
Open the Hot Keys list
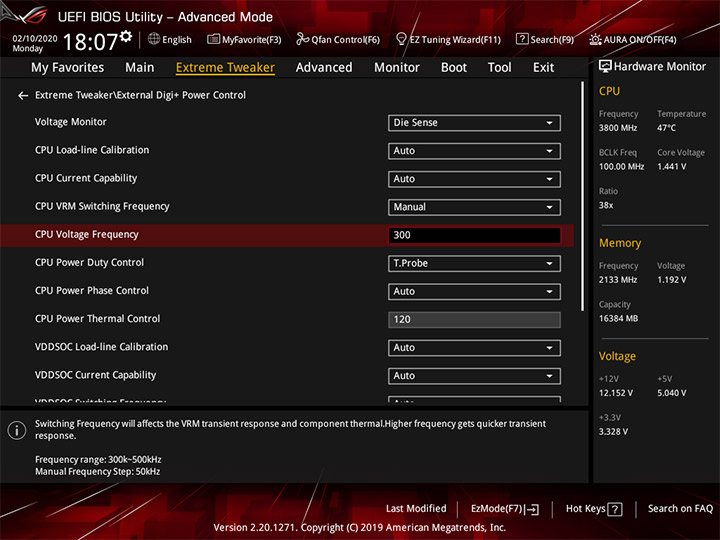(594, 509)
